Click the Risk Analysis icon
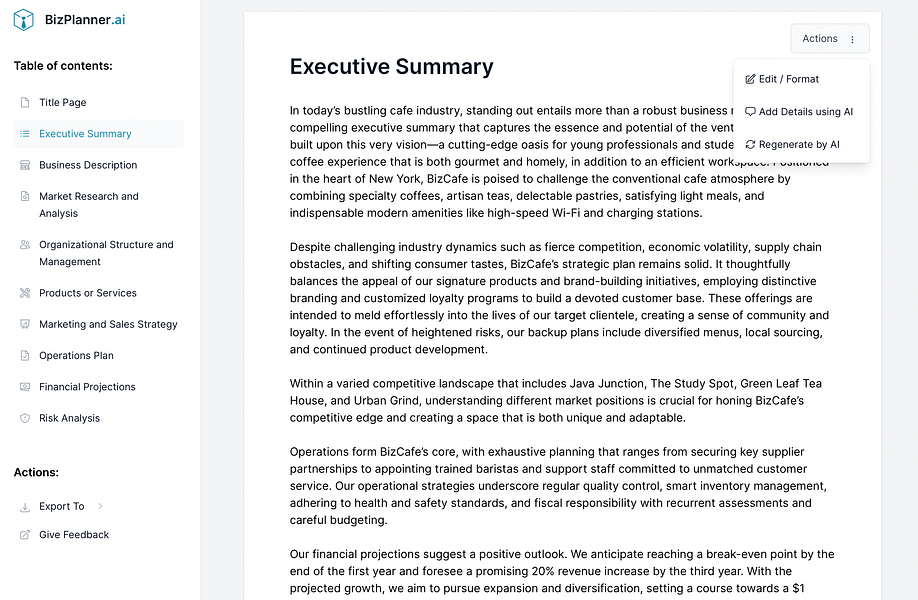918x600 pixels. [x=25, y=418]
